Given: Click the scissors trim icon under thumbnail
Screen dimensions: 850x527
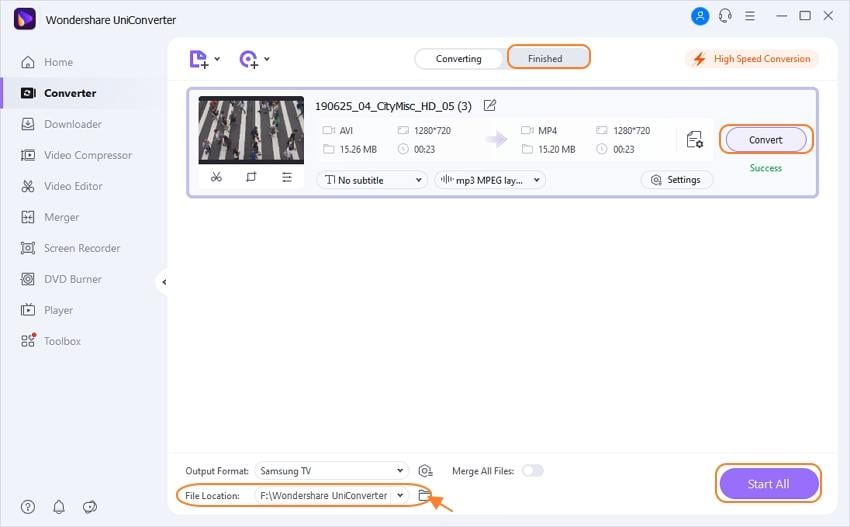Looking at the screenshot, I should (216, 177).
